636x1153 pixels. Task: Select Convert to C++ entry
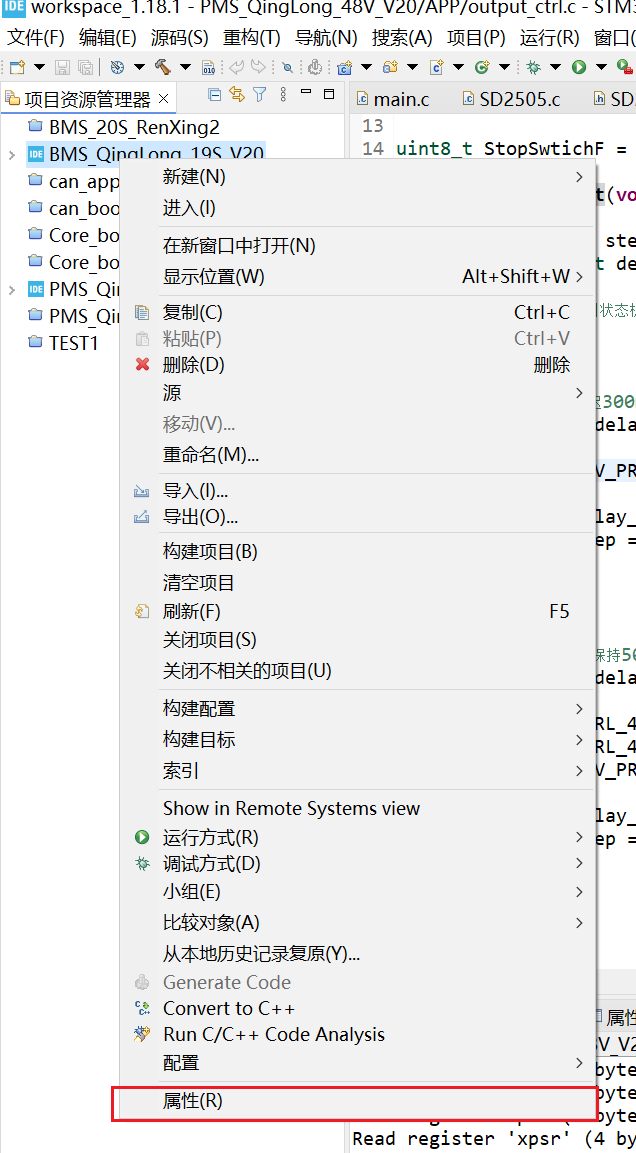click(357, 1008)
